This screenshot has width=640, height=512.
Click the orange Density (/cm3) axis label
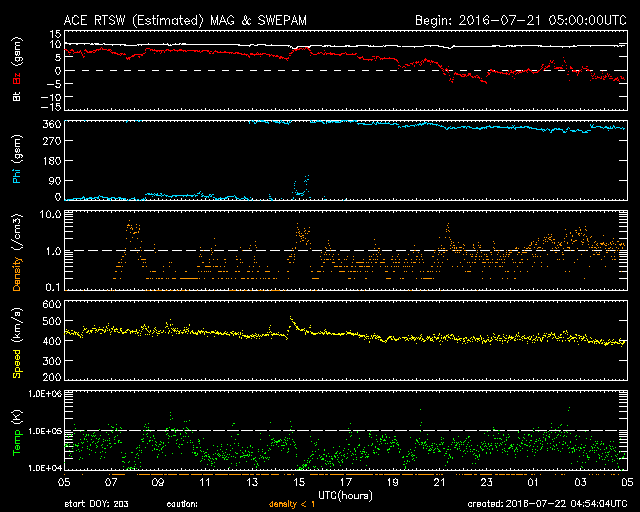16,250
